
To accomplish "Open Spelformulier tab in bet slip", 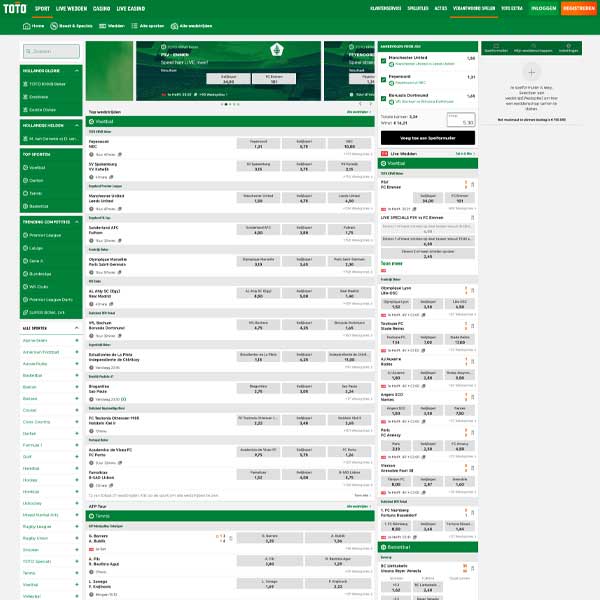I will tap(496, 48).
